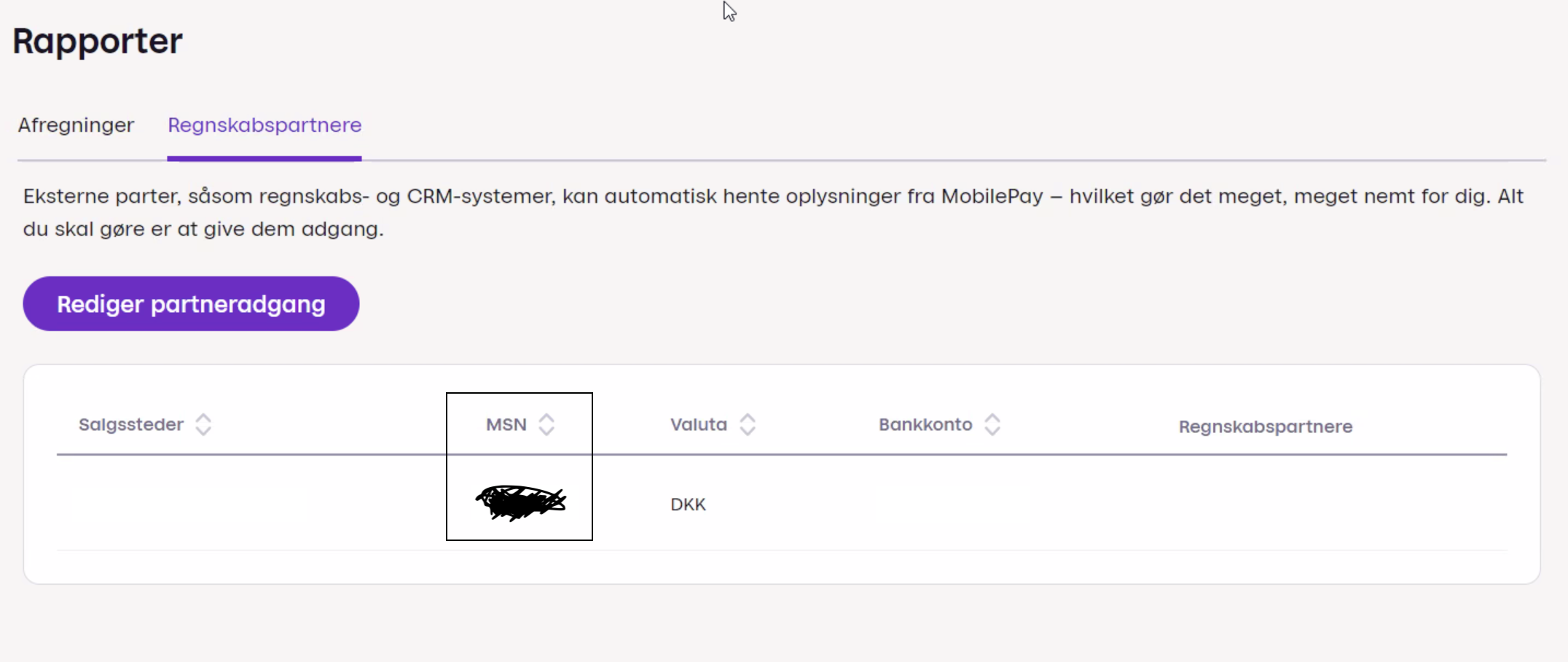Click MSN column sort arrows
Image resolution: width=1568 pixels, height=662 pixels.
(x=546, y=425)
